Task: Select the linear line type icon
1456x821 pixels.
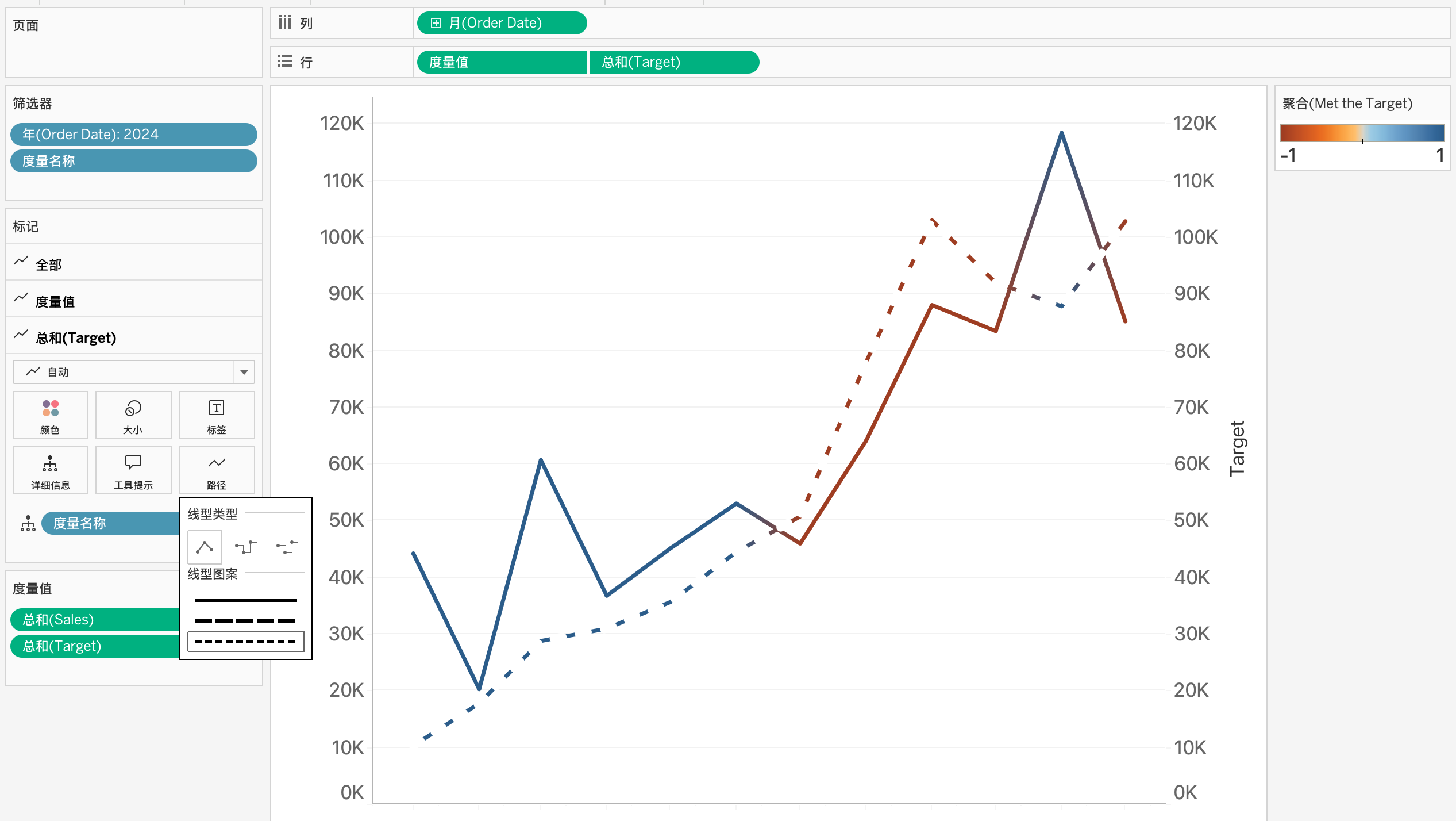Action: point(205,547)
